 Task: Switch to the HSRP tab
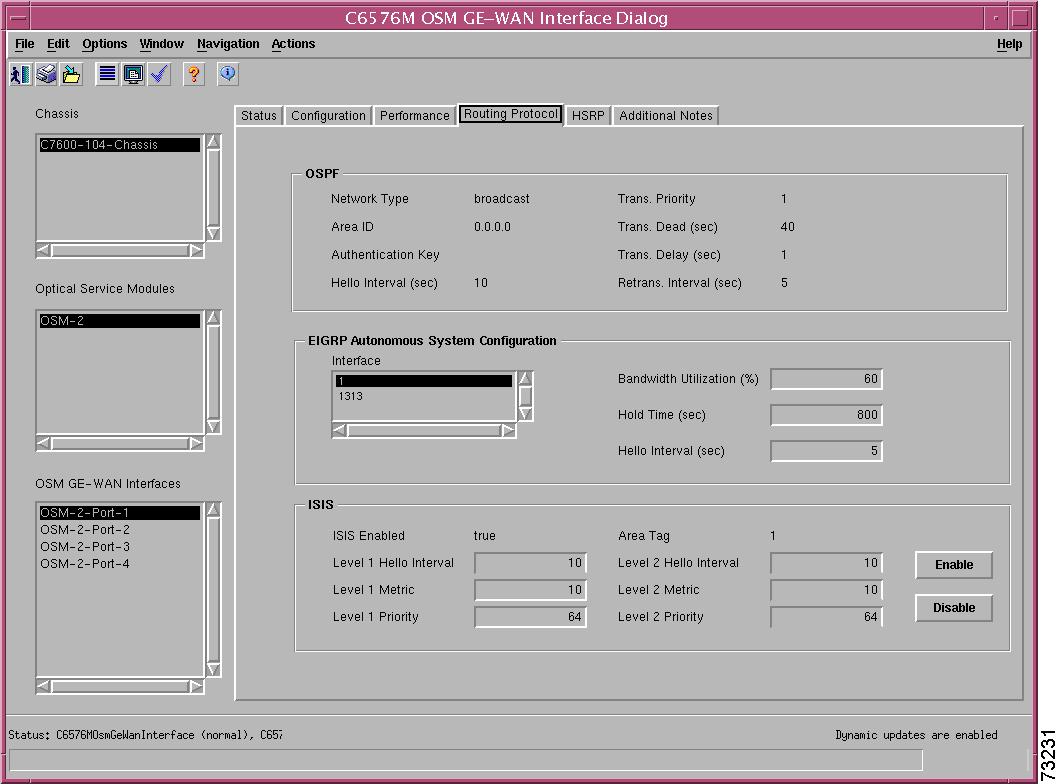click(588, 116)
